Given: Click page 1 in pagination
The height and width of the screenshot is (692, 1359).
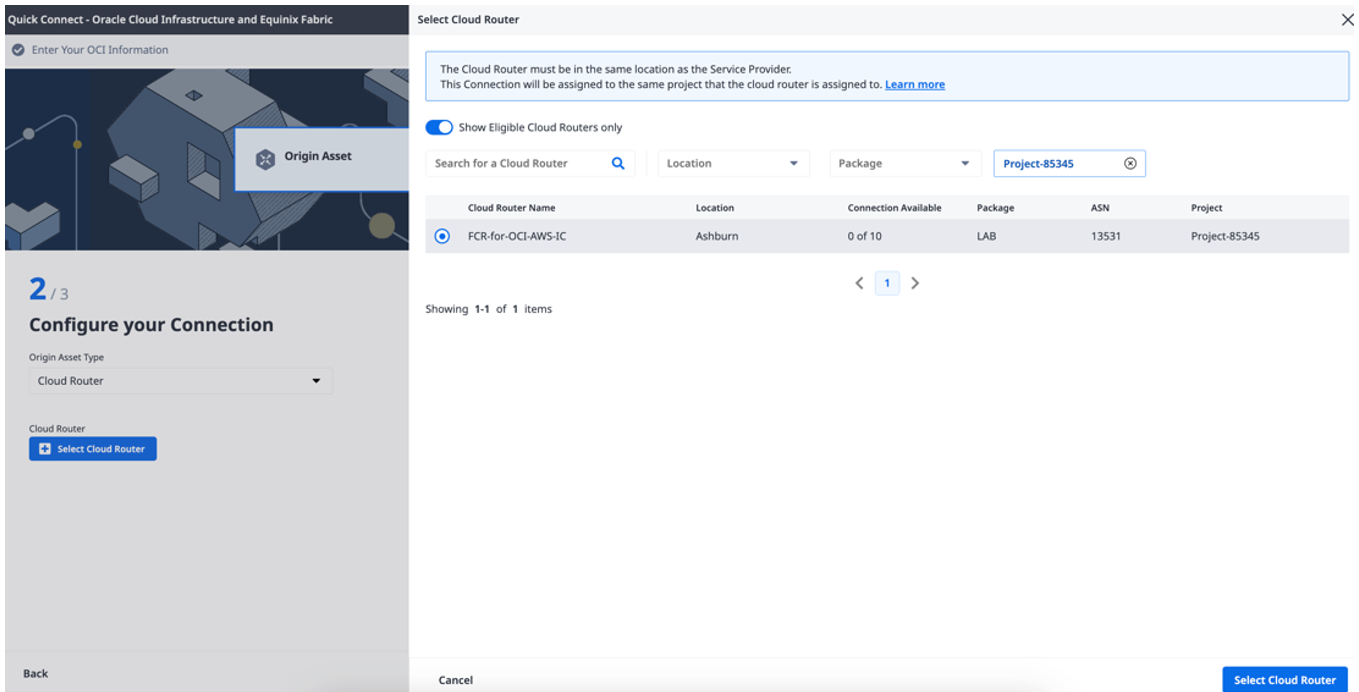Looking at the screenshot, I should [x=887, y=284].
